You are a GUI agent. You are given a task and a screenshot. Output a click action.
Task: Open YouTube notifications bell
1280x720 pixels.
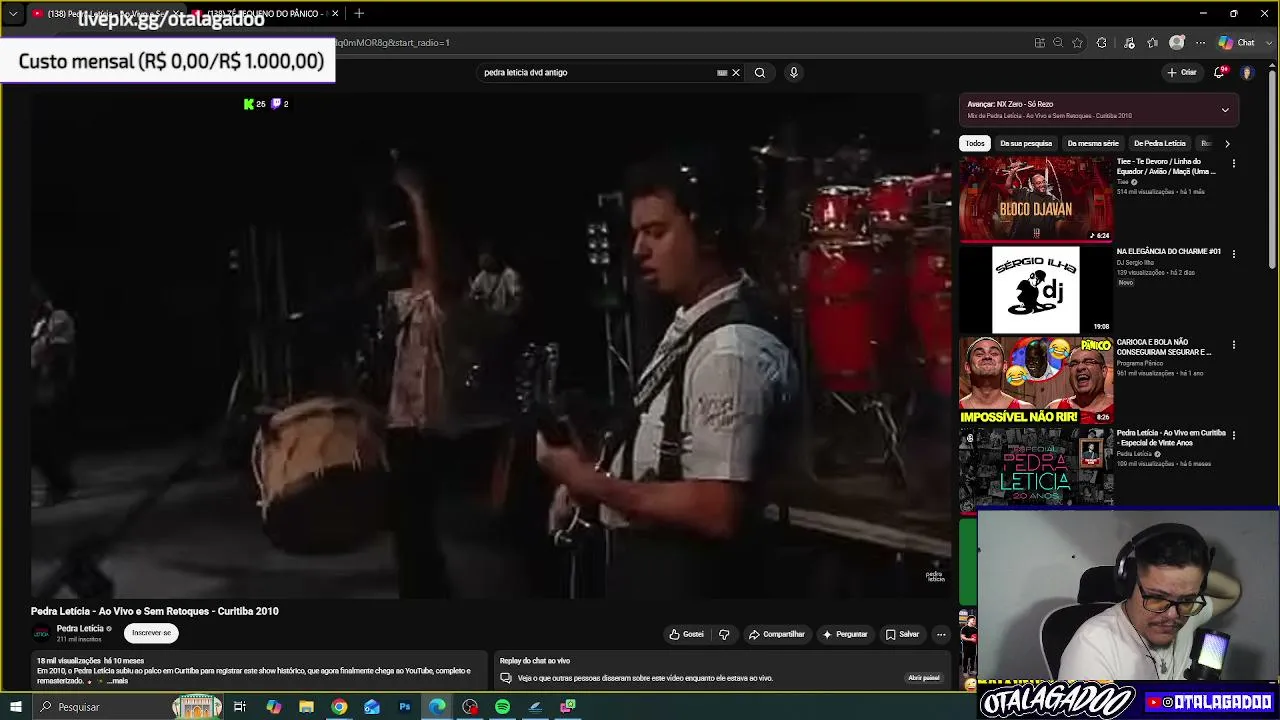pyautogui.click(x=1219, y=72)
